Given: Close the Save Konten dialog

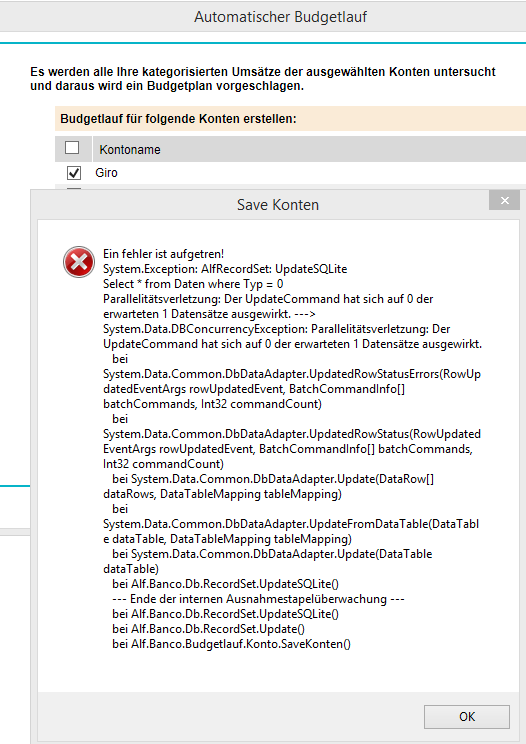Looking at the screenshot, I should pyautogui.click(x=505, y=201).
